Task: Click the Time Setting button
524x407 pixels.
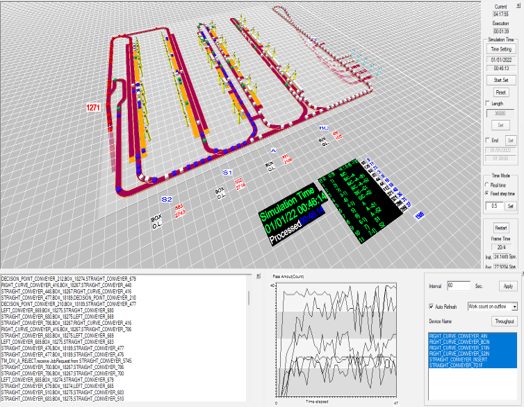Action: [501, 49]
